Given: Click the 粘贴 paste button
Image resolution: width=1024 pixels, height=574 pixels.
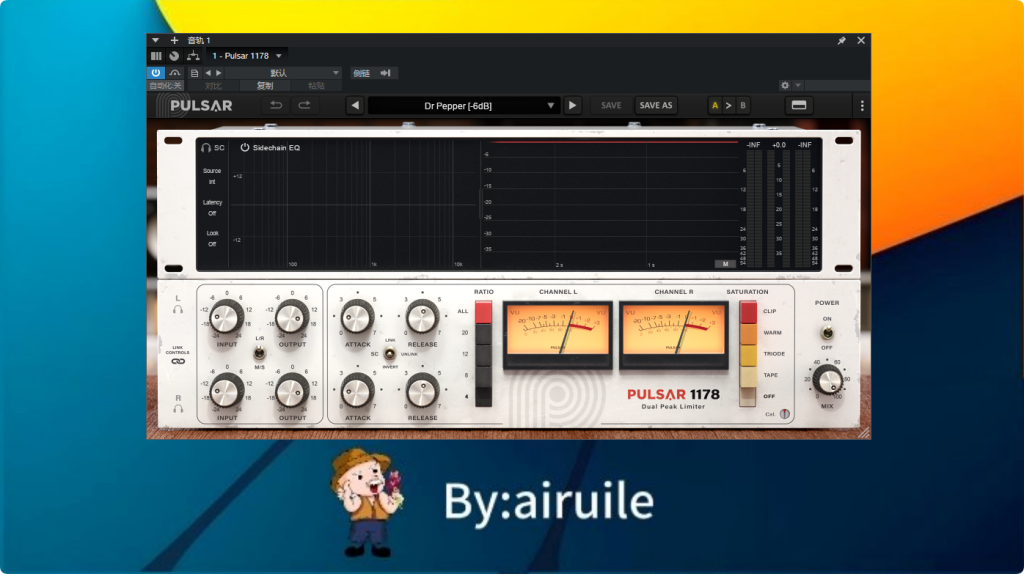Looking at the screenshot, I should tap(316, 86).
